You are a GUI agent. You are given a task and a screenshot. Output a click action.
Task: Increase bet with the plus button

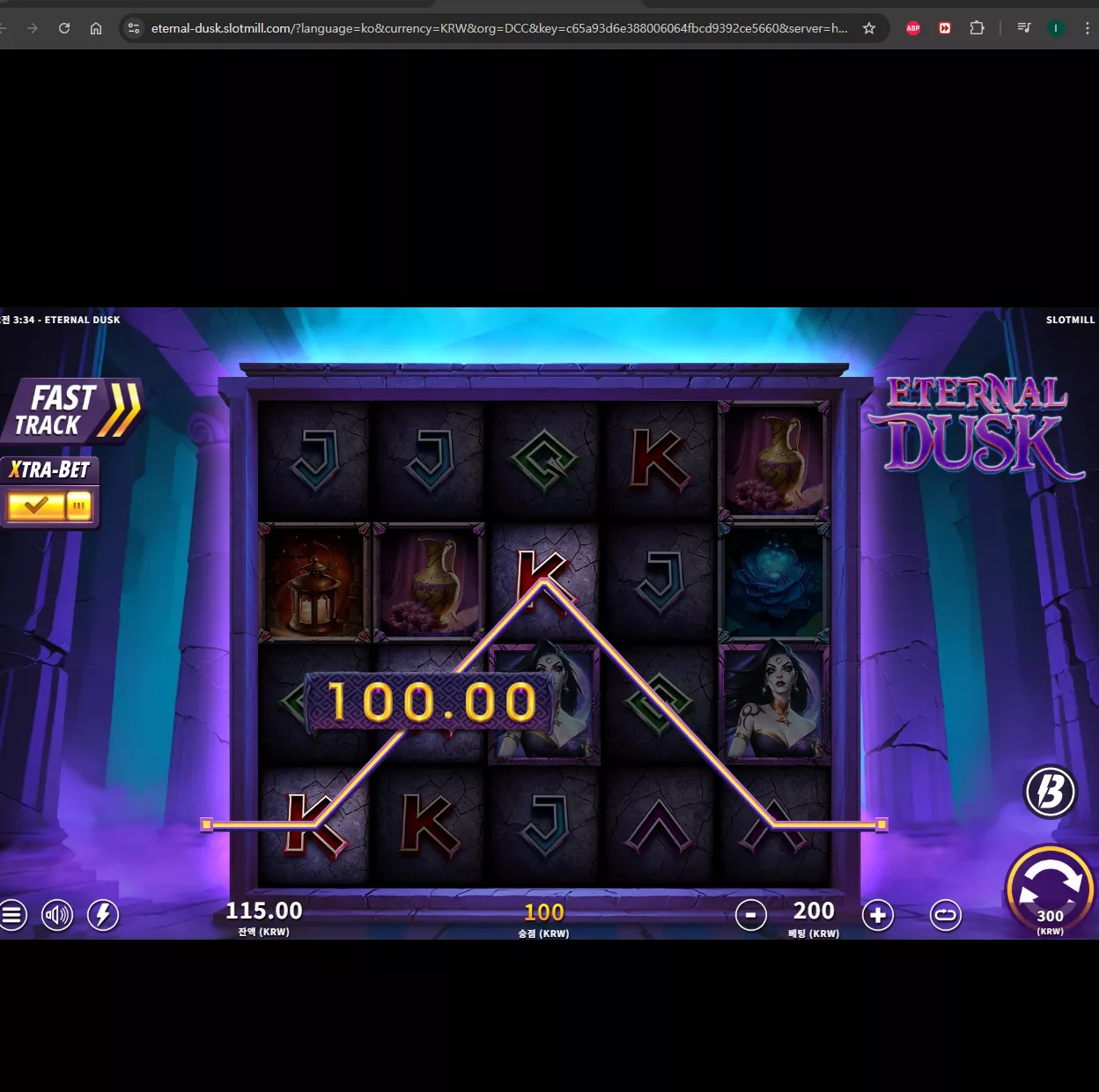[x=878, y=916]
